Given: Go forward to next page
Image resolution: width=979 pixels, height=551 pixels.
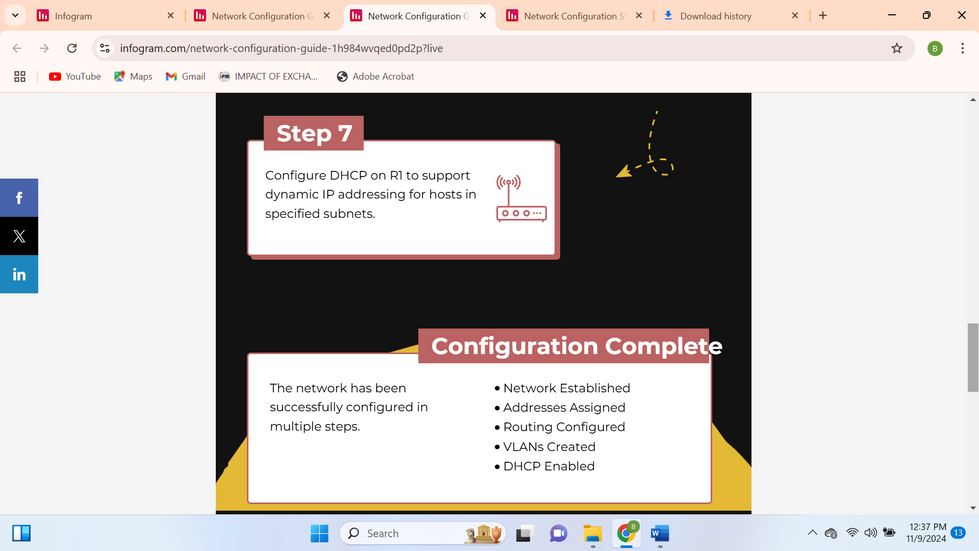Looking at the screenshot, I should coord(44,48).
